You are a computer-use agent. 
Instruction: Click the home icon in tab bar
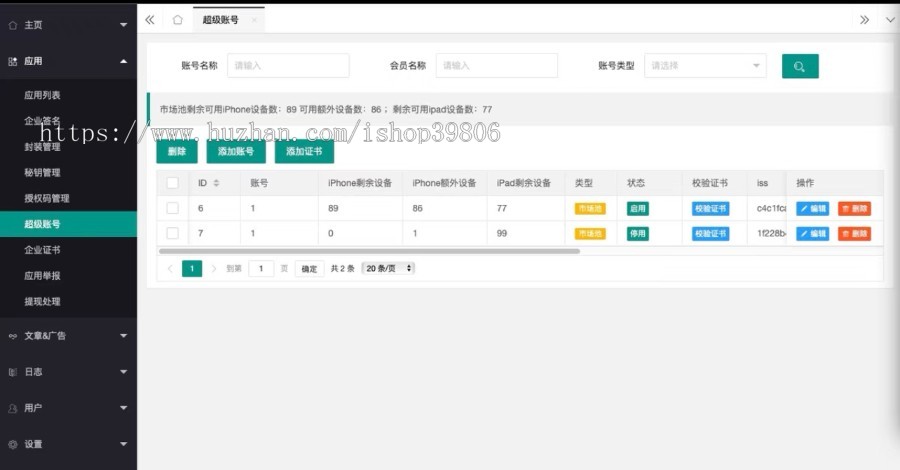[177, 19]
